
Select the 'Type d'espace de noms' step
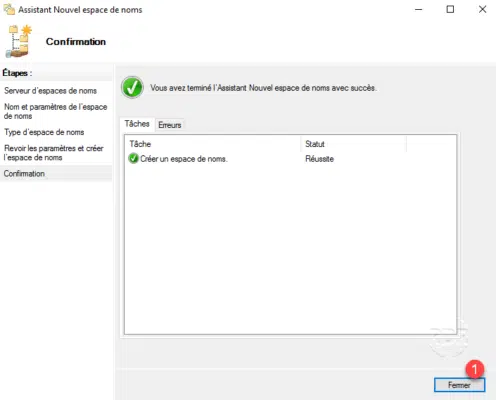point(44,132)
